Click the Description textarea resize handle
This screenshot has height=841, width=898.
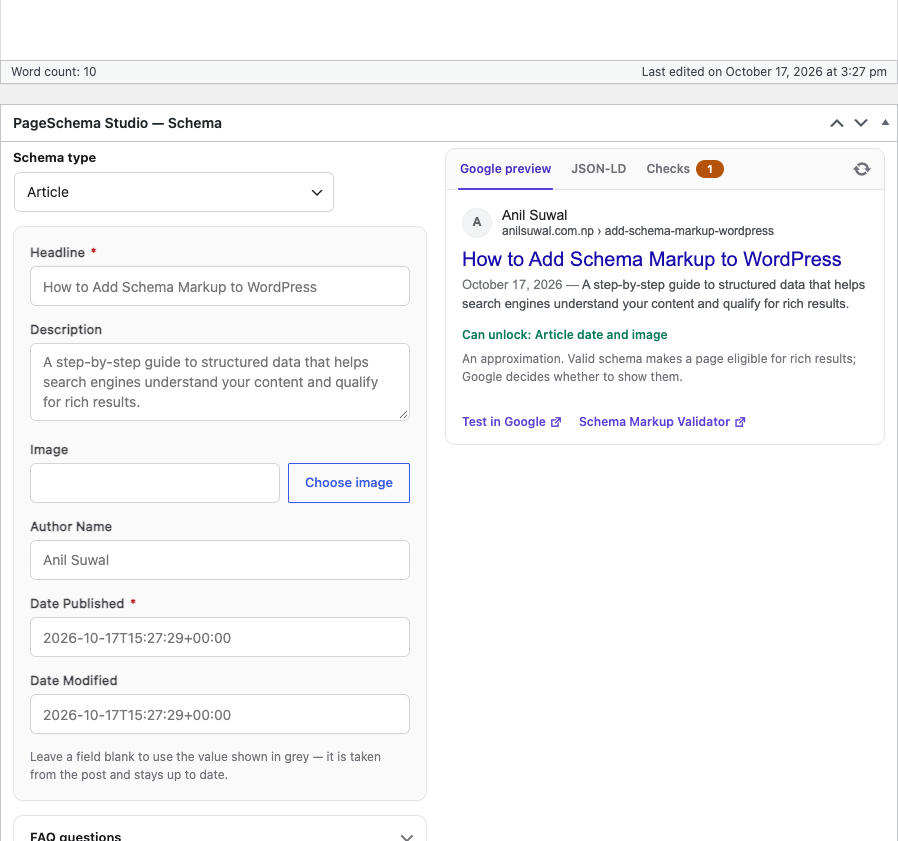tap(404, 415)
